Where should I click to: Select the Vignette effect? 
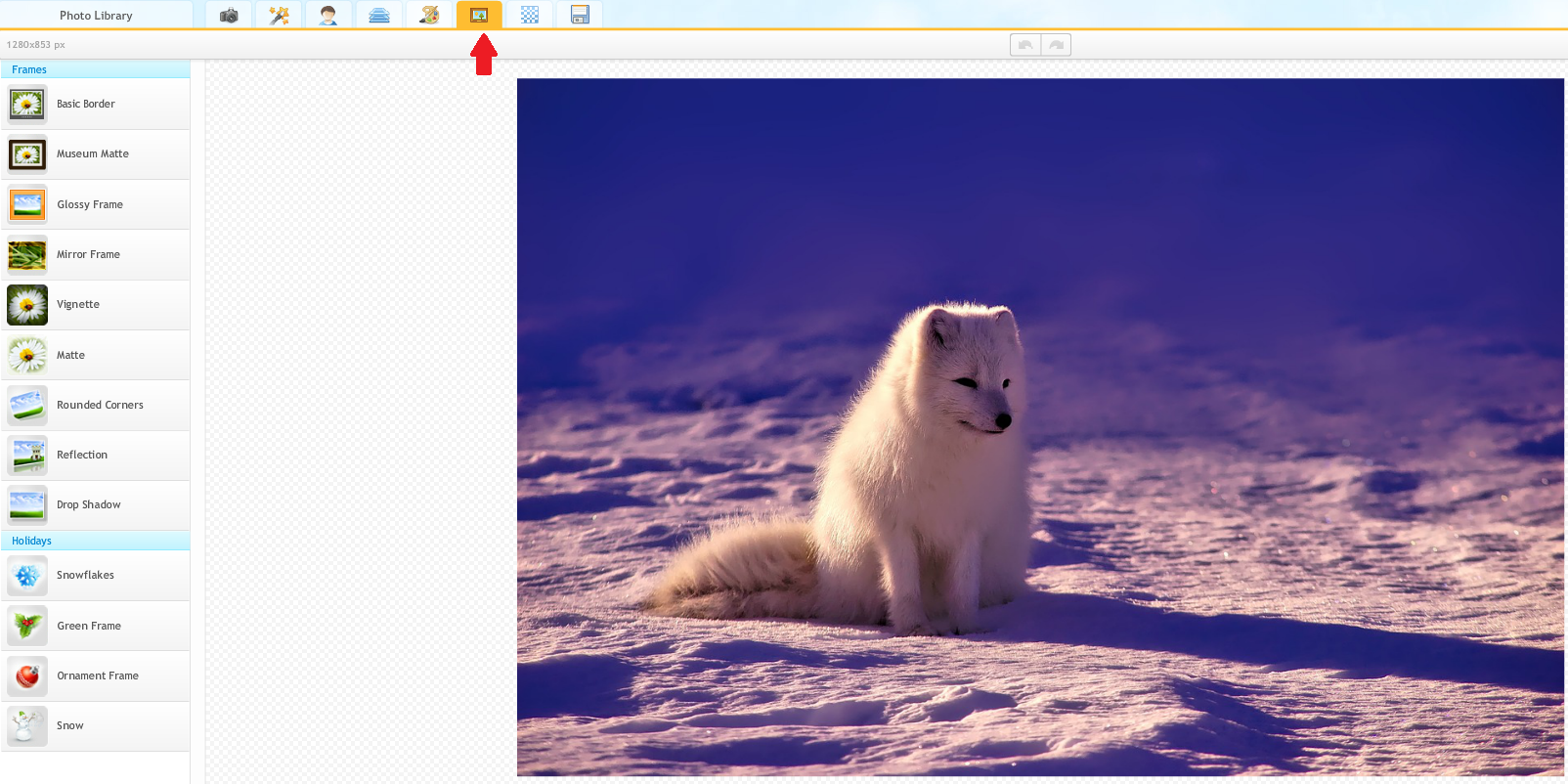[x=95, y=305]
